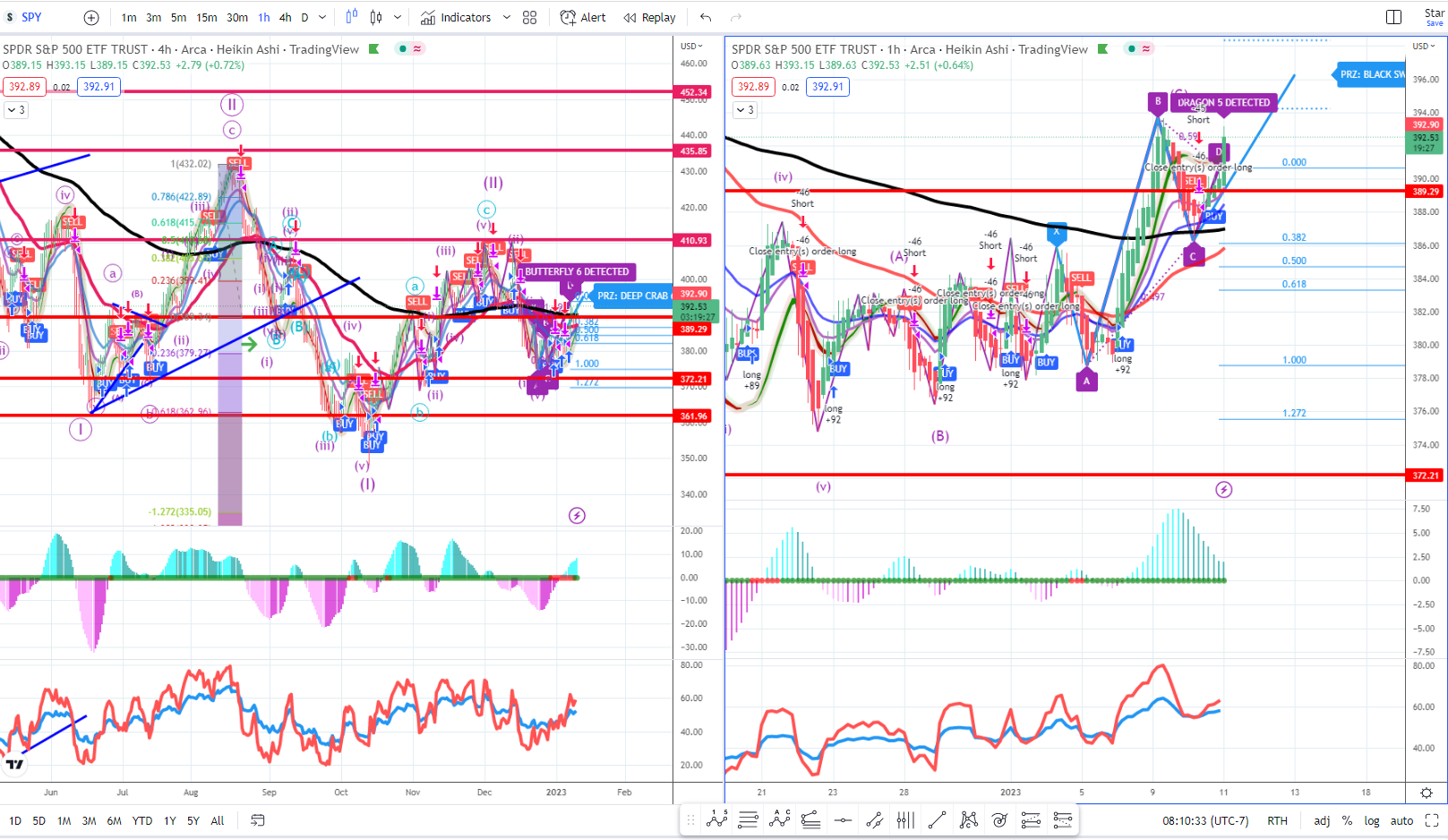This screenshot has width=1448, height=840.
Task: Open the Indicators dialog
Action: coord(456,17)
